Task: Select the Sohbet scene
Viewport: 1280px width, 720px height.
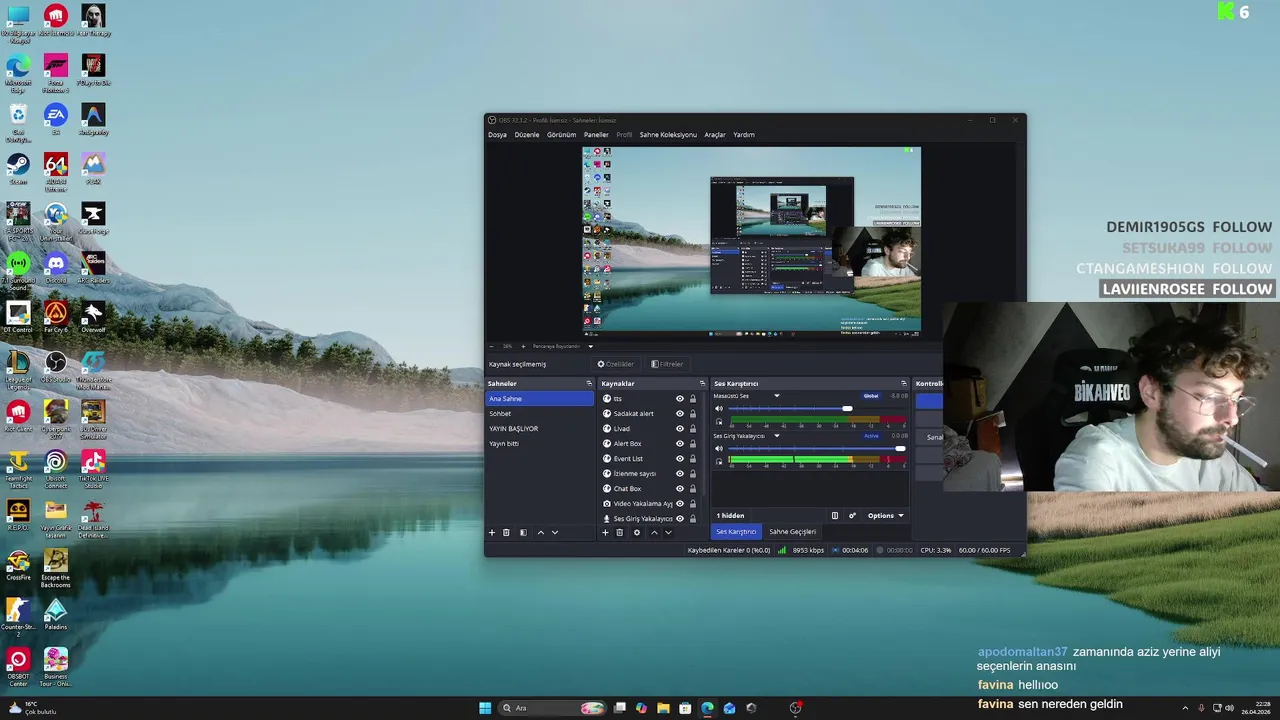Action: coord(540,413)
